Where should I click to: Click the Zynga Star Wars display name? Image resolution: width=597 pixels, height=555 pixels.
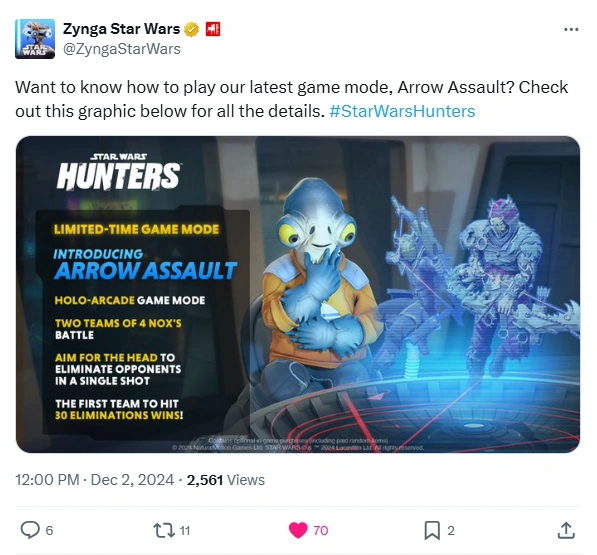pyautogui.click(x=121, y=29)
